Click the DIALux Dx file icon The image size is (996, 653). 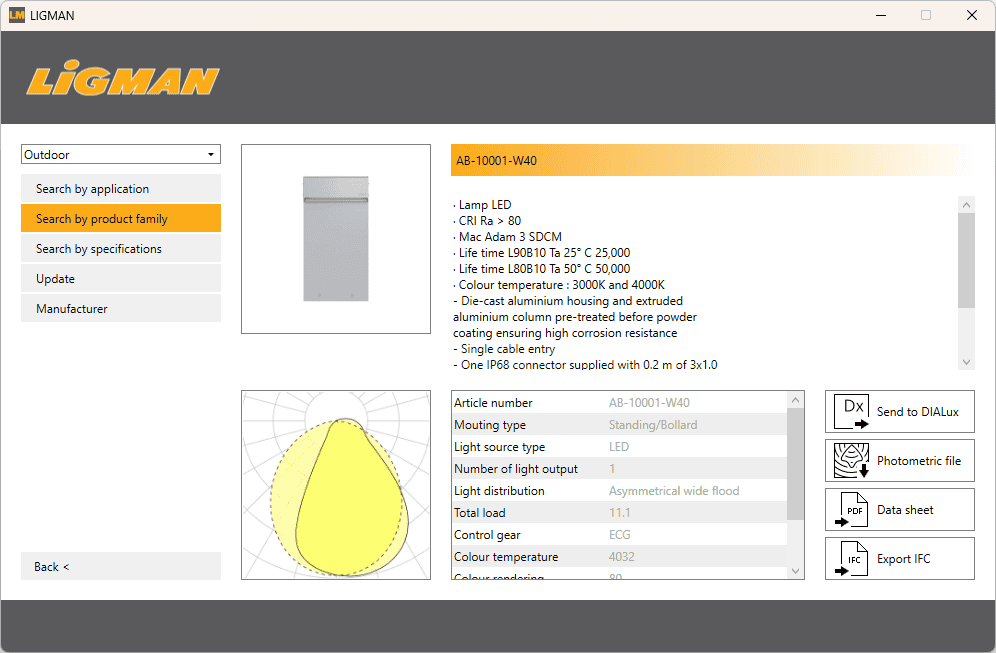coord(852,411)
